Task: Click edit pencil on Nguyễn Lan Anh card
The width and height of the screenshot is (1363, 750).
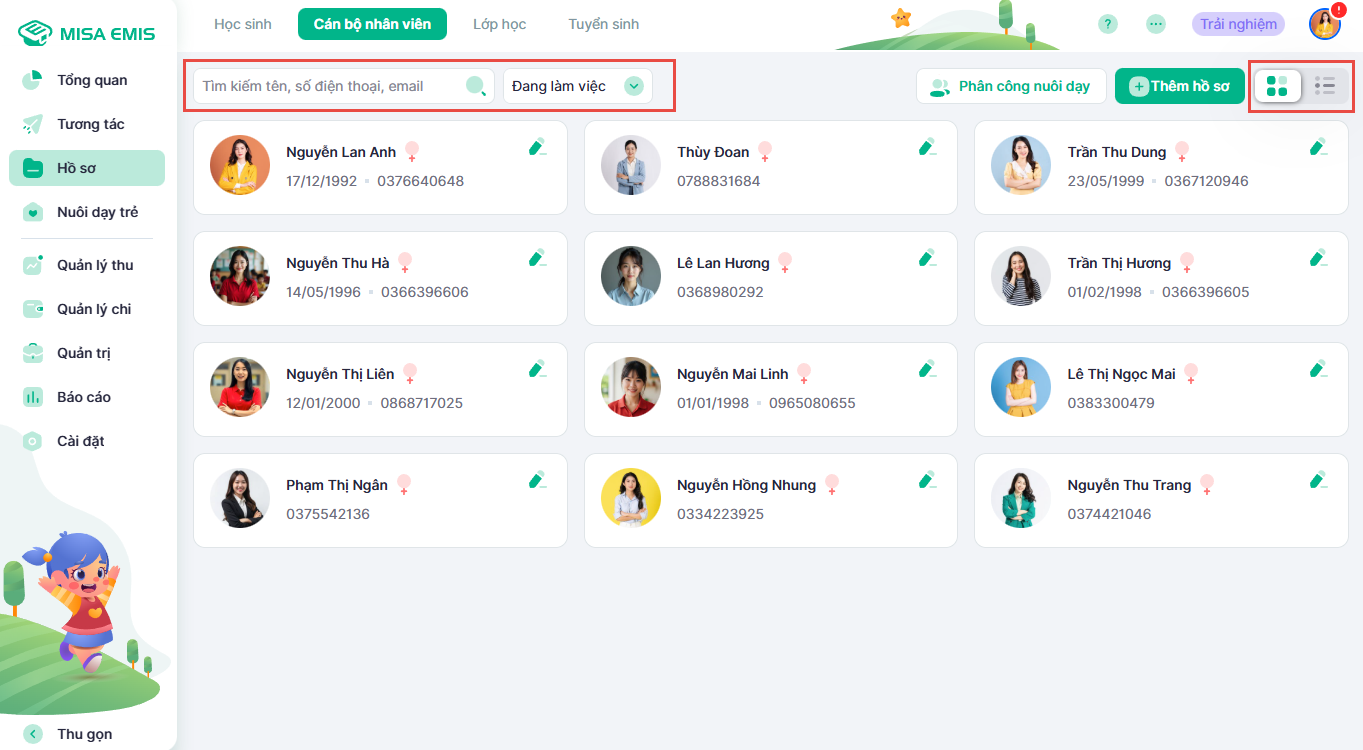Action: tap(537, 148)
